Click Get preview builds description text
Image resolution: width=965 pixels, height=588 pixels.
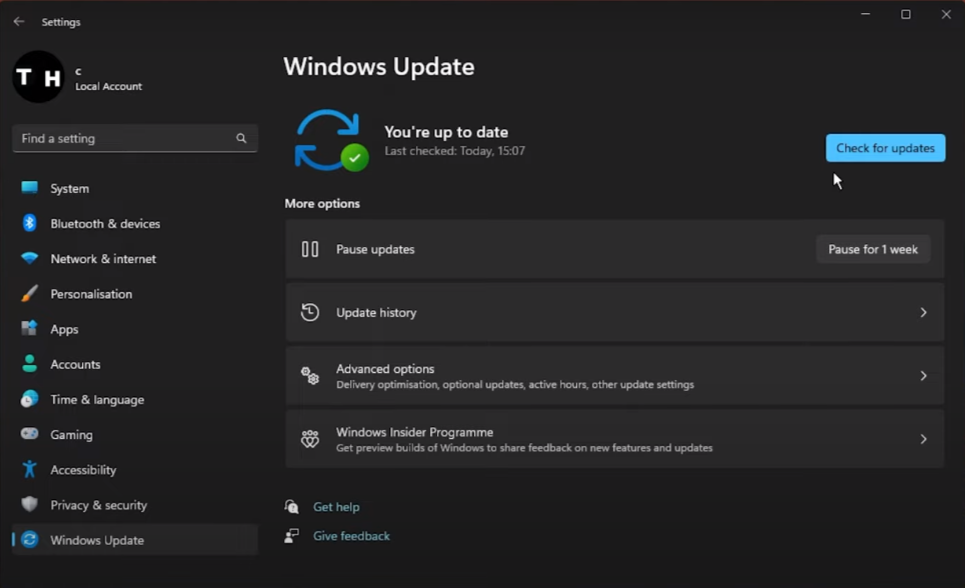(524, 448)
